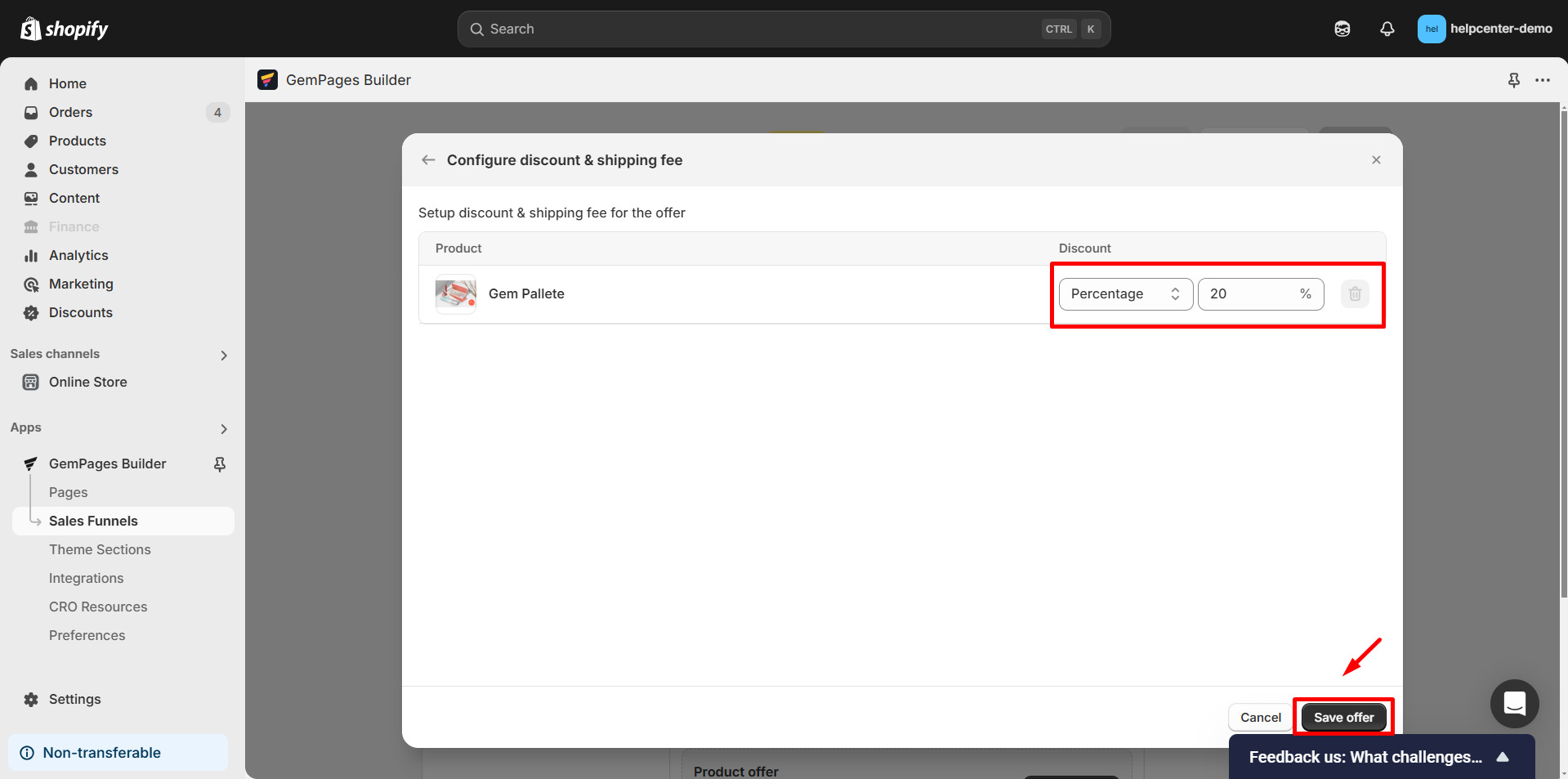This screenshot has height=779, width=1568.
Task: Open Discounts in the sidebar
Action: (x=80, y=313)
